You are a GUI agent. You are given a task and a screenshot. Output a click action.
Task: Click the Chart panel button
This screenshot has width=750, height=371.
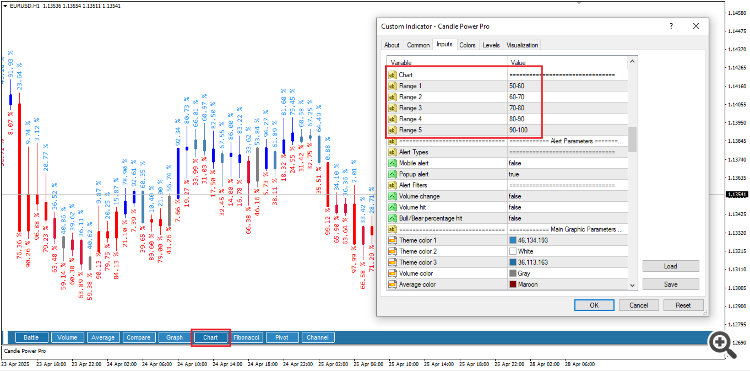[210, 338]
